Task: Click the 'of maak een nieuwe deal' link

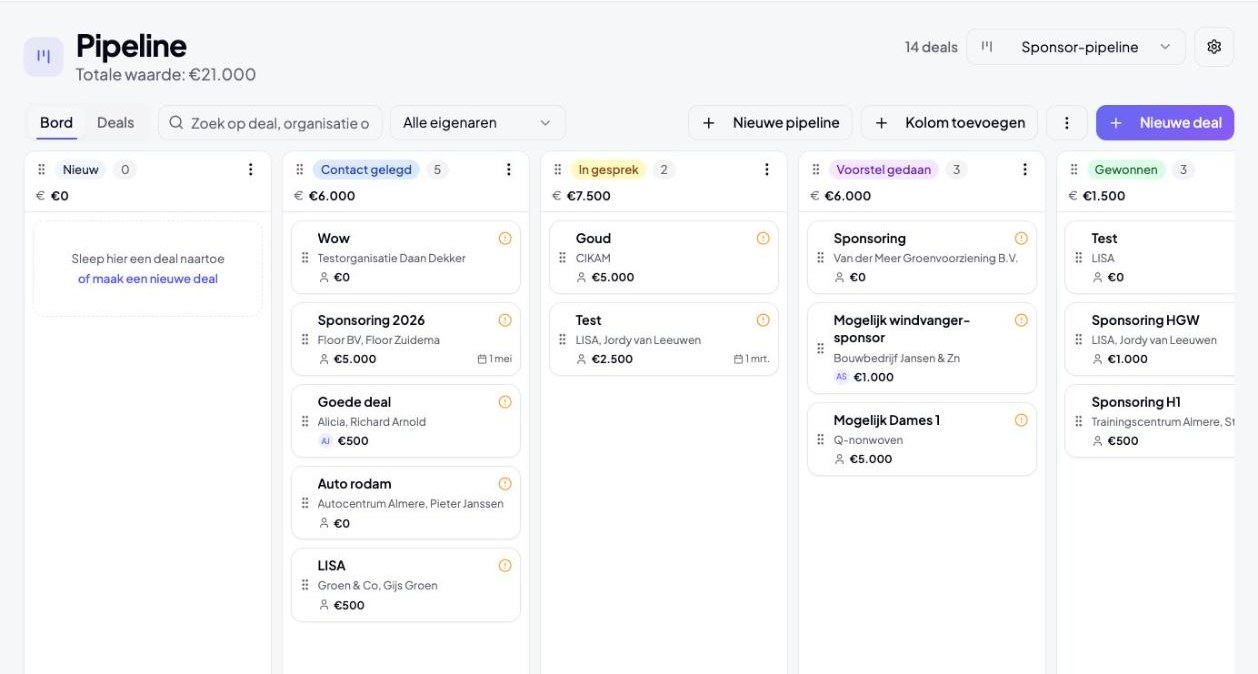Action: (x=148, y=279)
